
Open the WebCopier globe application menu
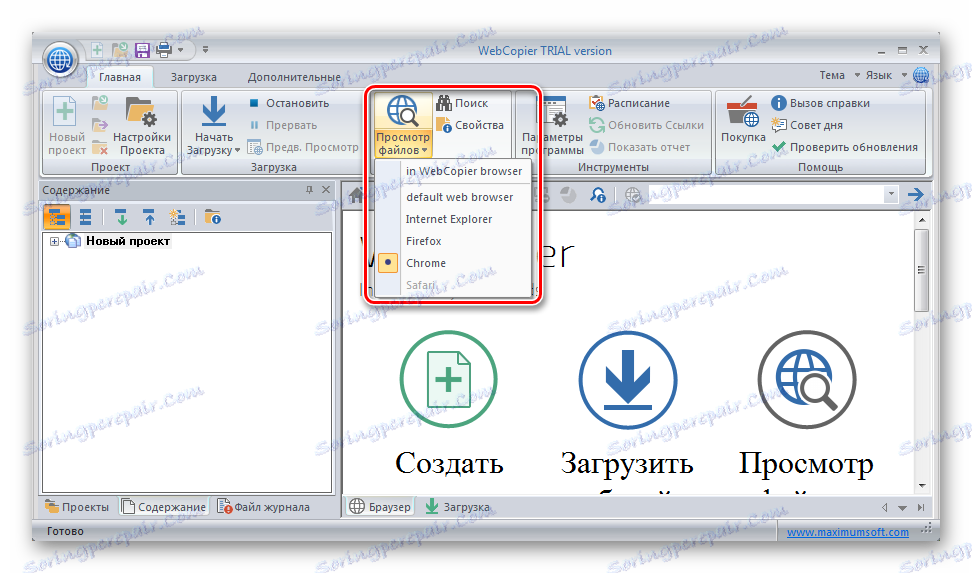pos(60,60)
